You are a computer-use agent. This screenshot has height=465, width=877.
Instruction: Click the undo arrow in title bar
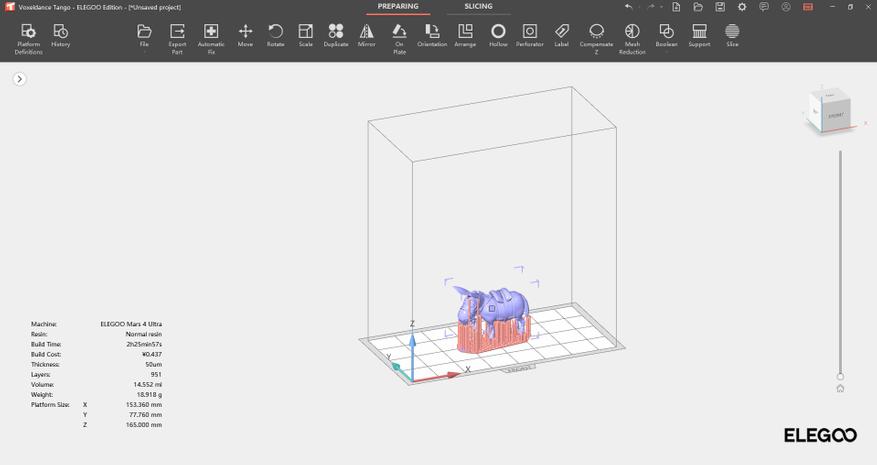point(628,7)
